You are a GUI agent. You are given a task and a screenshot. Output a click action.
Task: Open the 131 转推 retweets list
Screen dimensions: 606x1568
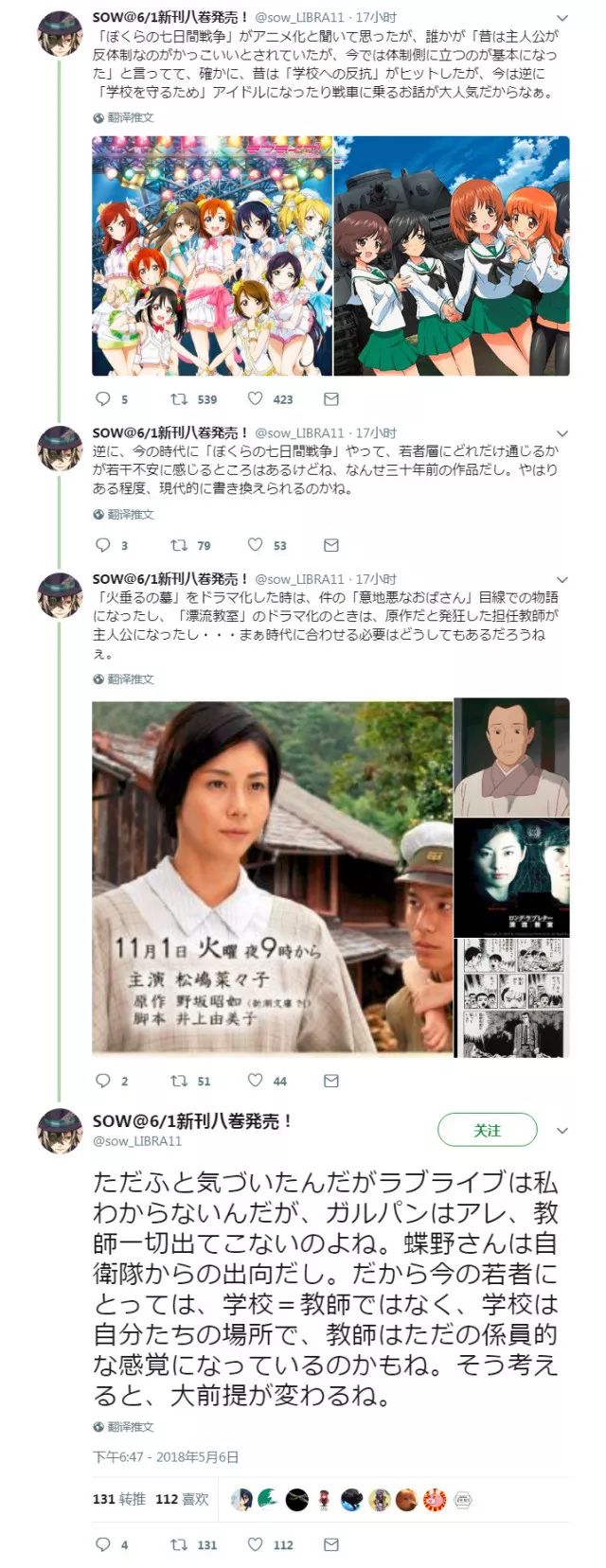pyautogui.click(x=119, y=1500)
